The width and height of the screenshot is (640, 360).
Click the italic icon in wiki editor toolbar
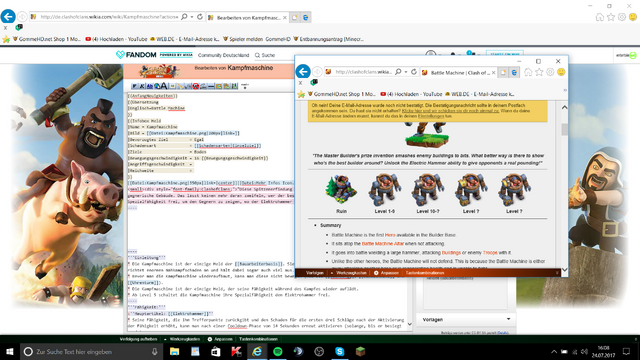click(x=142, y=86)
